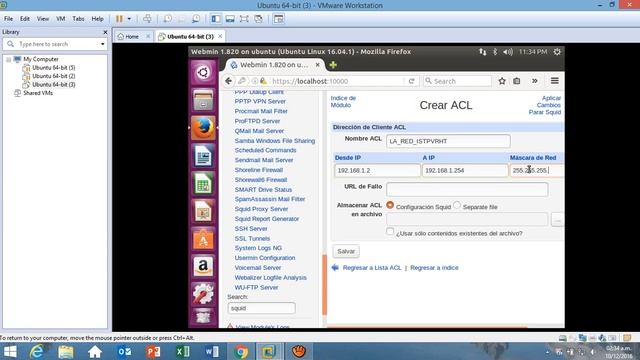640x360 pixels.
Task: Open LibreOffice Impress from launcher
Action: [x=203, y=211]
